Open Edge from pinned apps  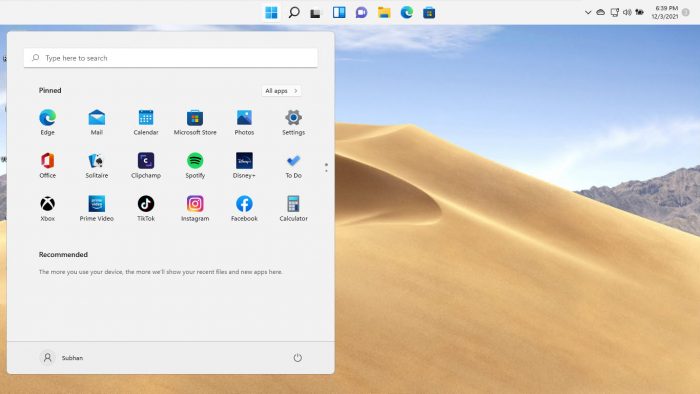pyautogui.click(x=47, y=121)
